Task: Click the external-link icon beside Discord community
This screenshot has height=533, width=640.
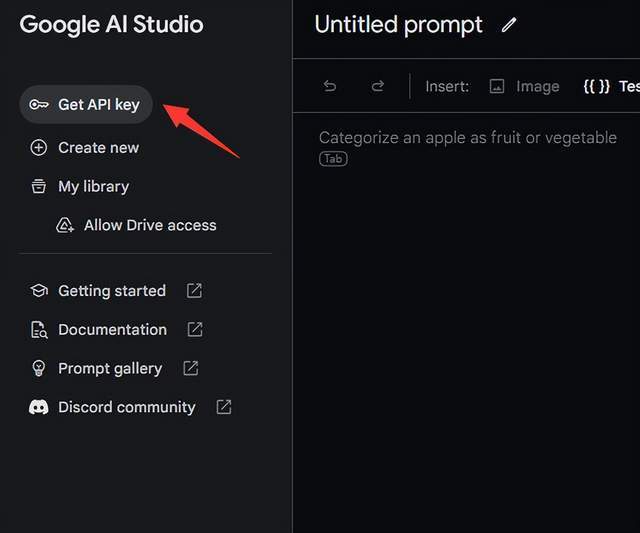Action: 224,408
